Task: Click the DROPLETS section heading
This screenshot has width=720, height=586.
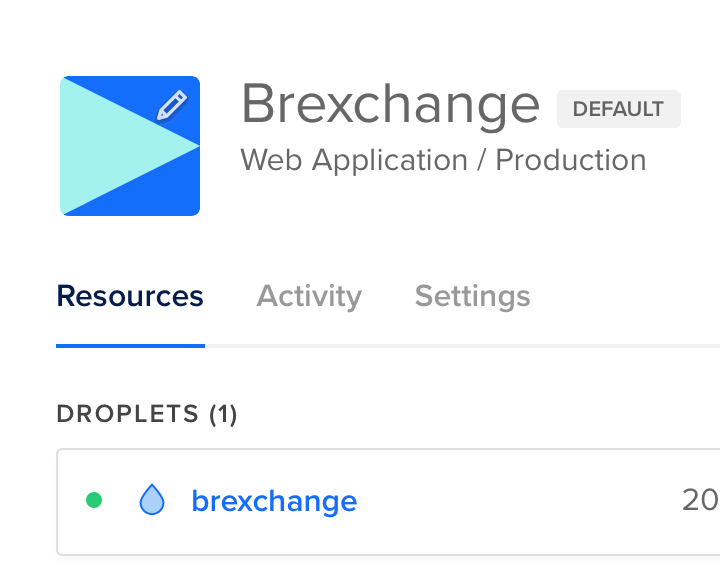Action: click(127, 414)
